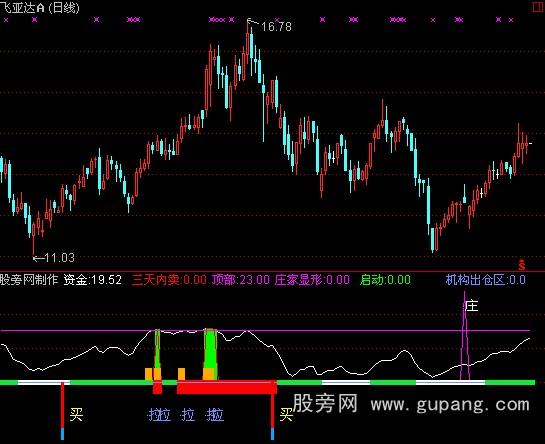This screenshot has width=545, height=444.
Task: Select the 资金:19.52 indicator value
Action: (x=92, y=280)
